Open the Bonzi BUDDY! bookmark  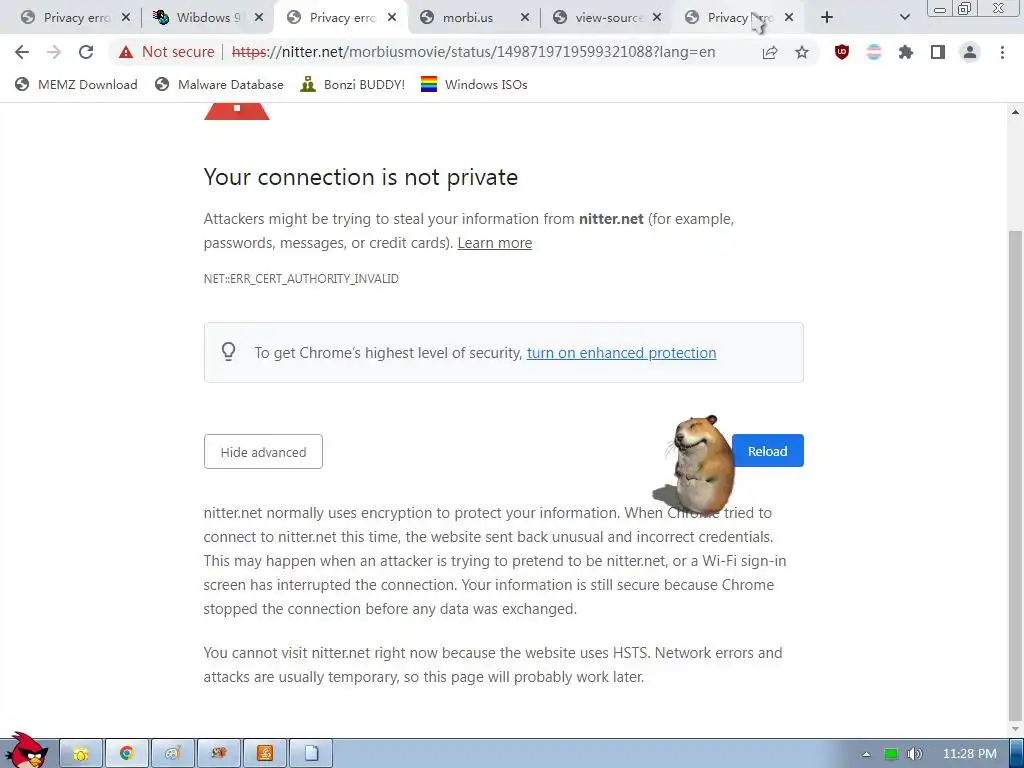point(353,84)
